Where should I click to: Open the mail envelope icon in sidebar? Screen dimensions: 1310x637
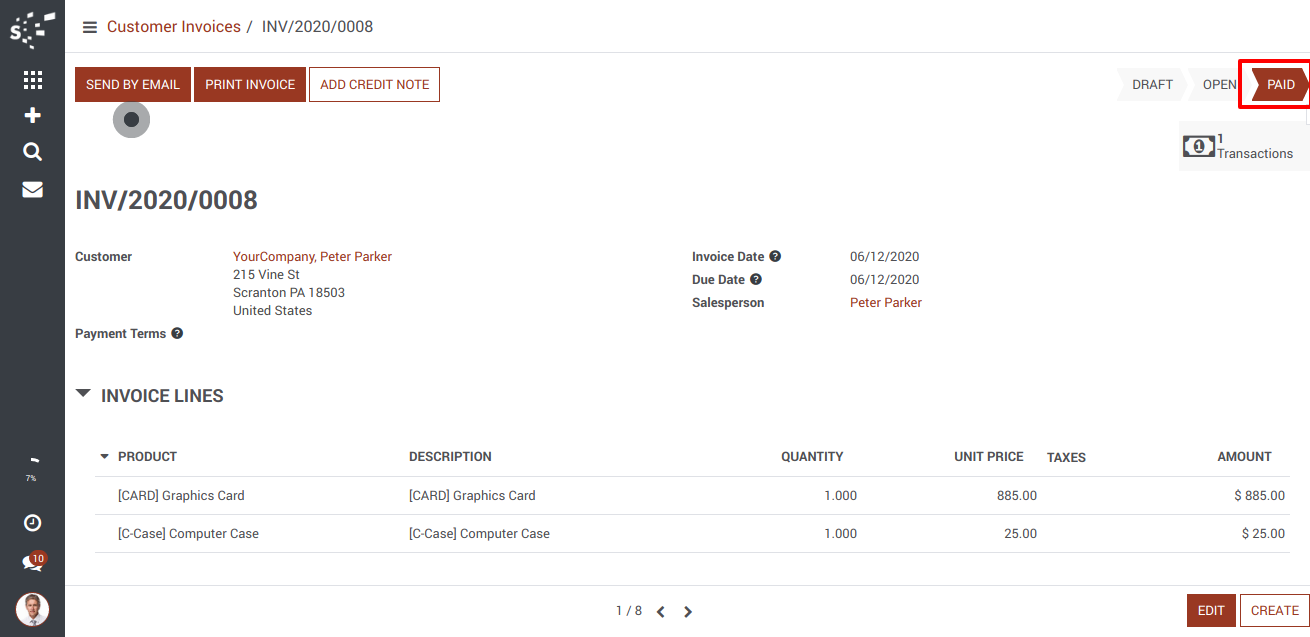32,189
